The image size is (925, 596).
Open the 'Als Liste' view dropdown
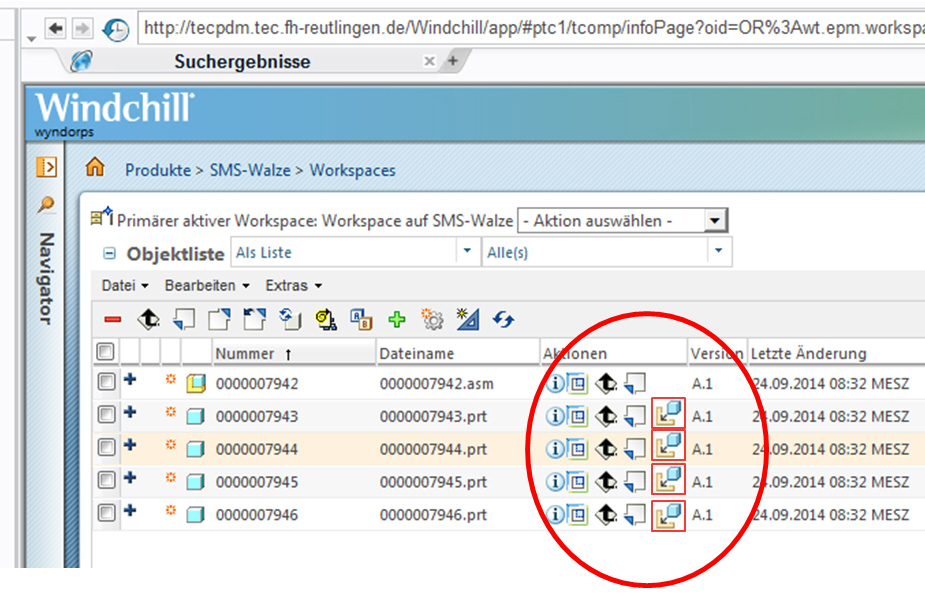pyautogui.click(x=354, y=252)
